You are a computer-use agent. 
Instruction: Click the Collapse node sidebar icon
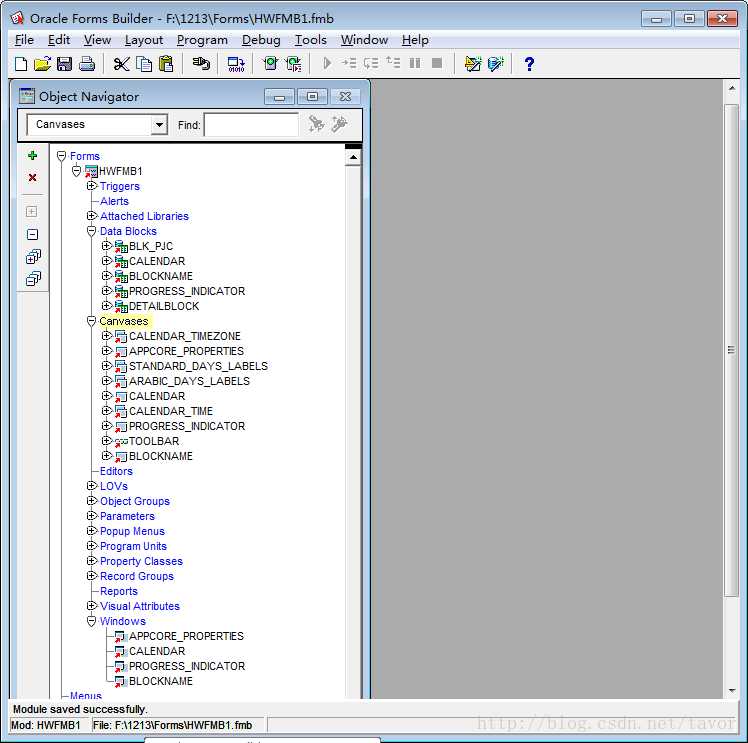(32, 235)
